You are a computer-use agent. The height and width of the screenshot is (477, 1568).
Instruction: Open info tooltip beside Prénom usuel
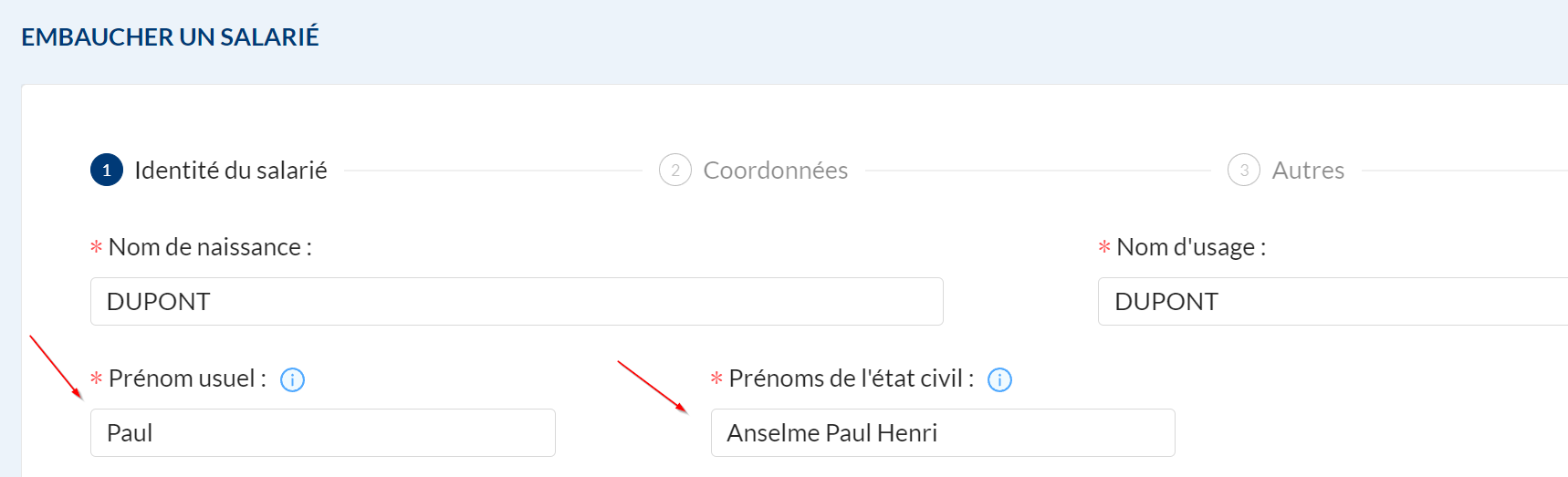[x=292, y=379]
